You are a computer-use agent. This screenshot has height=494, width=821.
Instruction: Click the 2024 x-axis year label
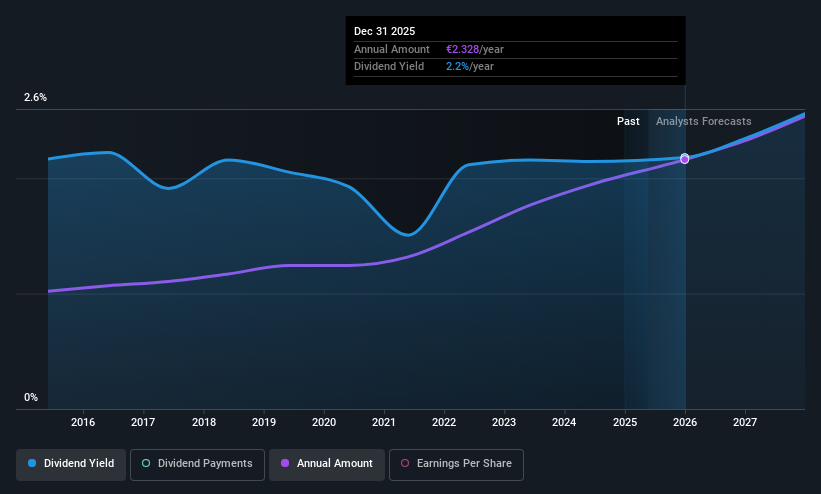coord(564,422)
